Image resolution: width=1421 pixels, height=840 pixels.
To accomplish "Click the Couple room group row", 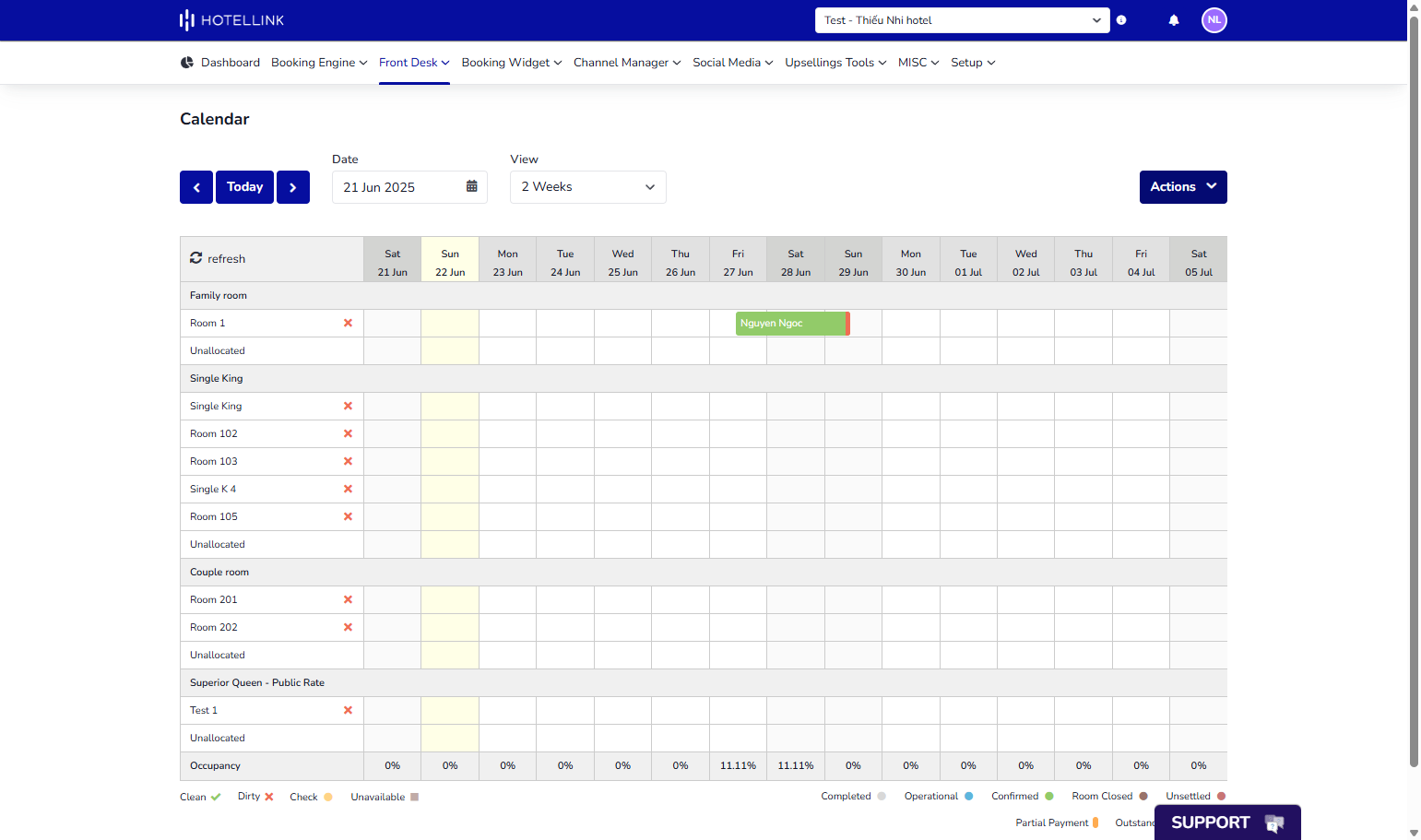I will [704, 572].
